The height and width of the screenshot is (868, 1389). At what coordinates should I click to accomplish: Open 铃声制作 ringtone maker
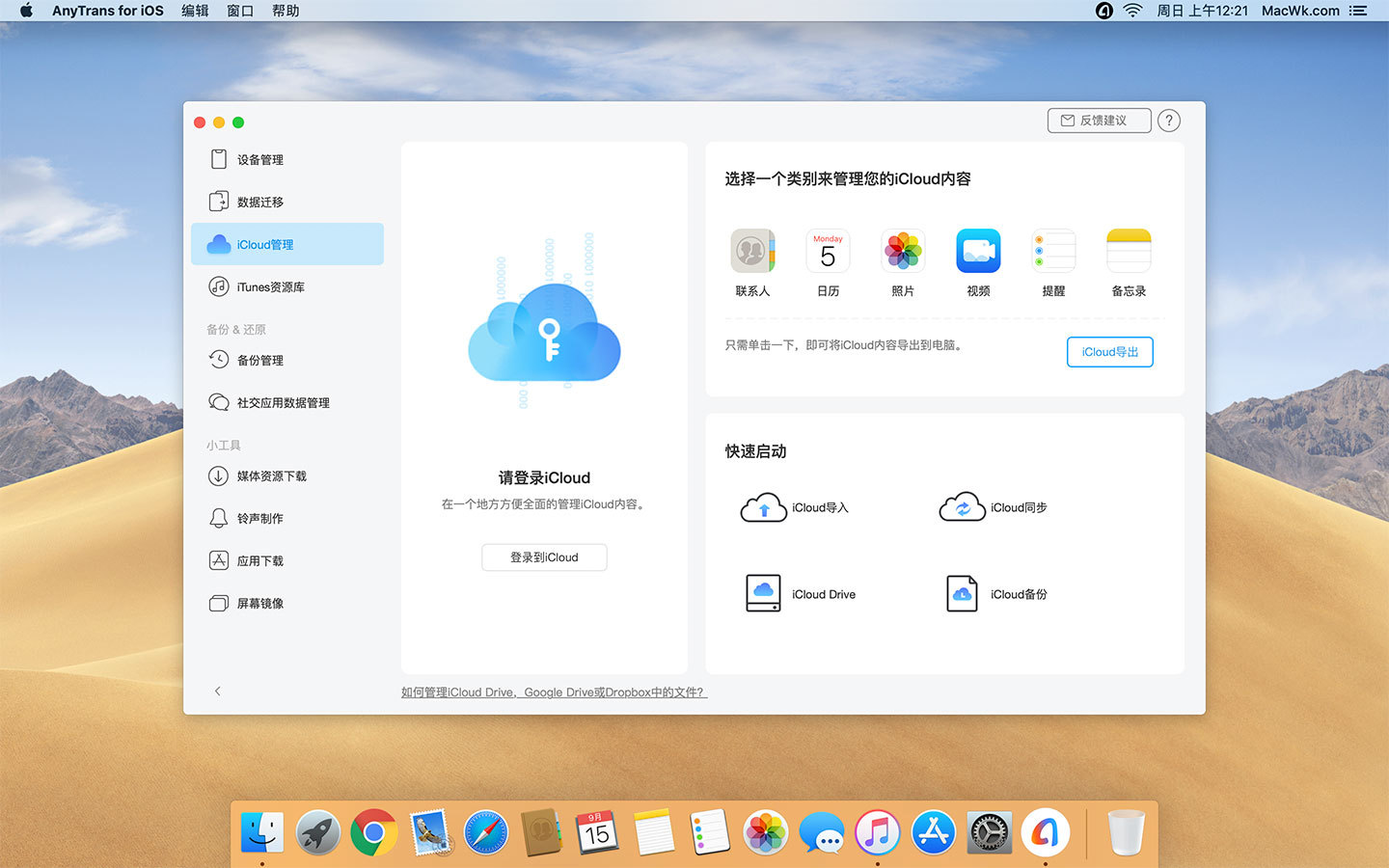click(287, 518)
